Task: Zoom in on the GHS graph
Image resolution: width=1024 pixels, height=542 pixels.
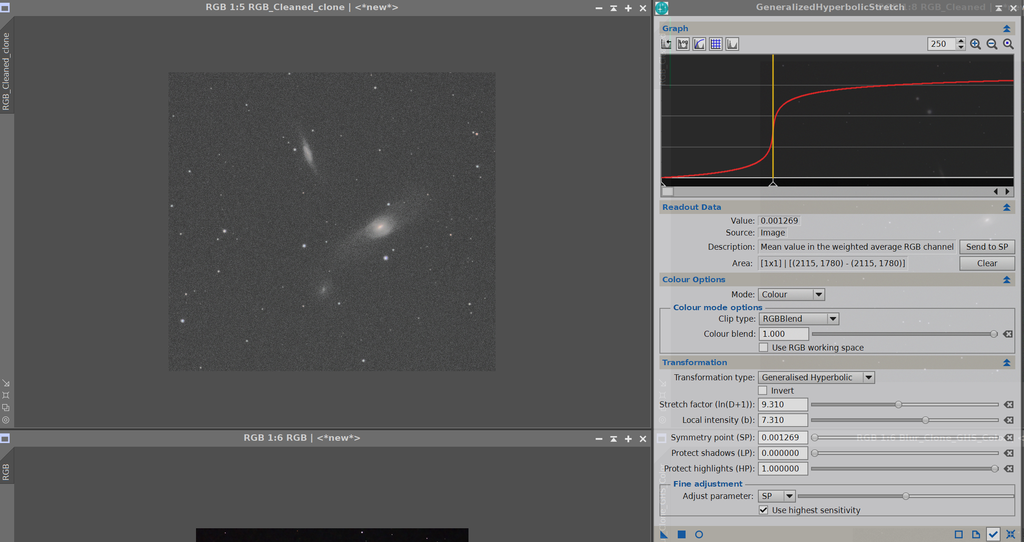Action: 975,44
